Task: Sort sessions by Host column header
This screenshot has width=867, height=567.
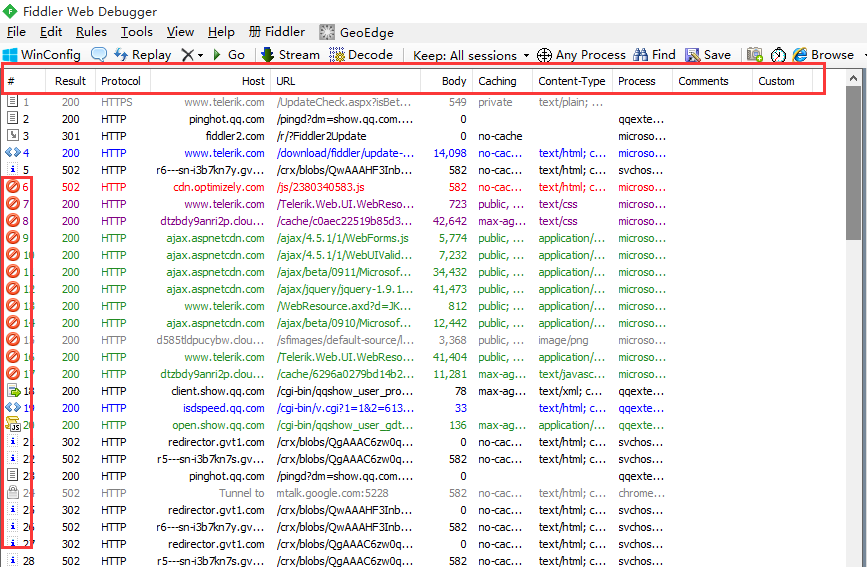Action: click(x=210, y=81)
